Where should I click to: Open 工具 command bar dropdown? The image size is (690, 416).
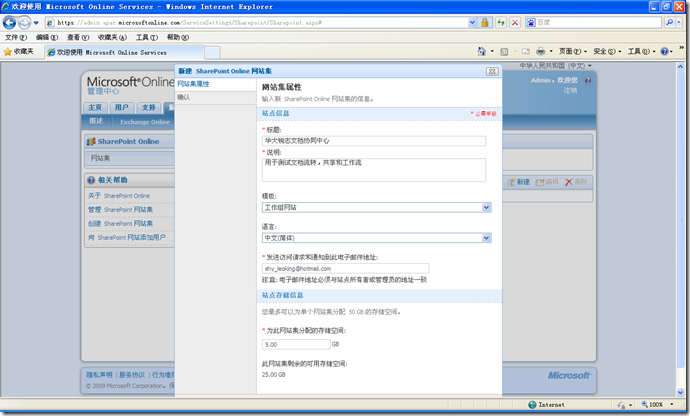642,52
